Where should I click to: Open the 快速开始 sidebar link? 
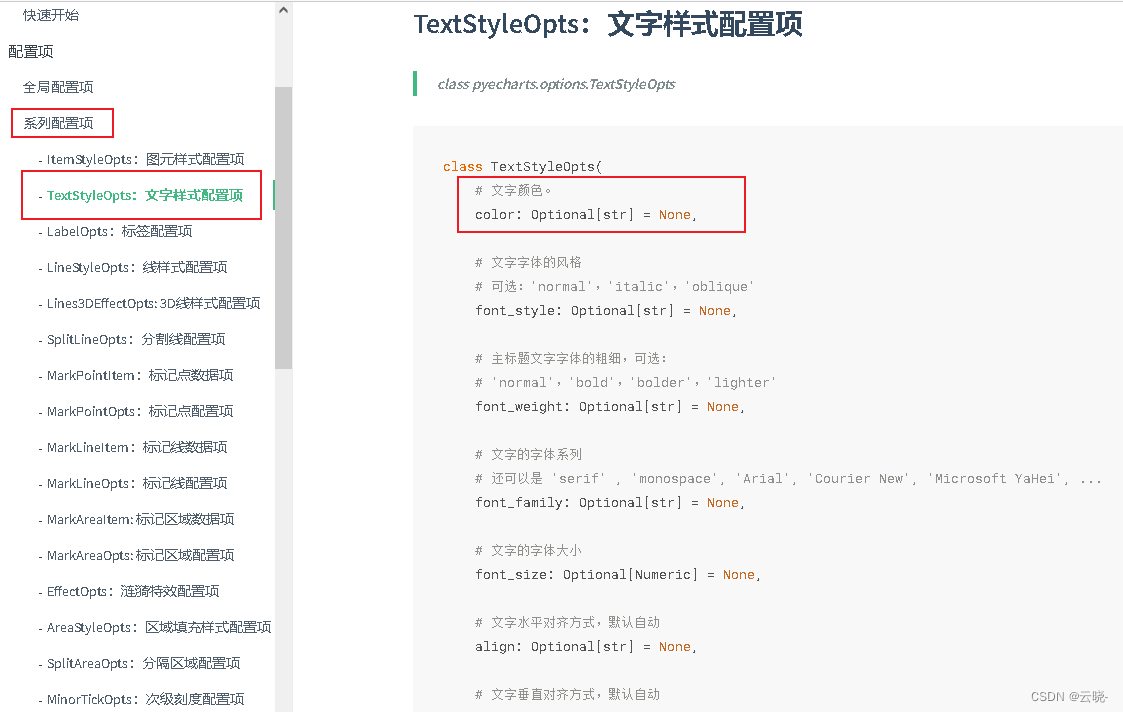point(51,15)
